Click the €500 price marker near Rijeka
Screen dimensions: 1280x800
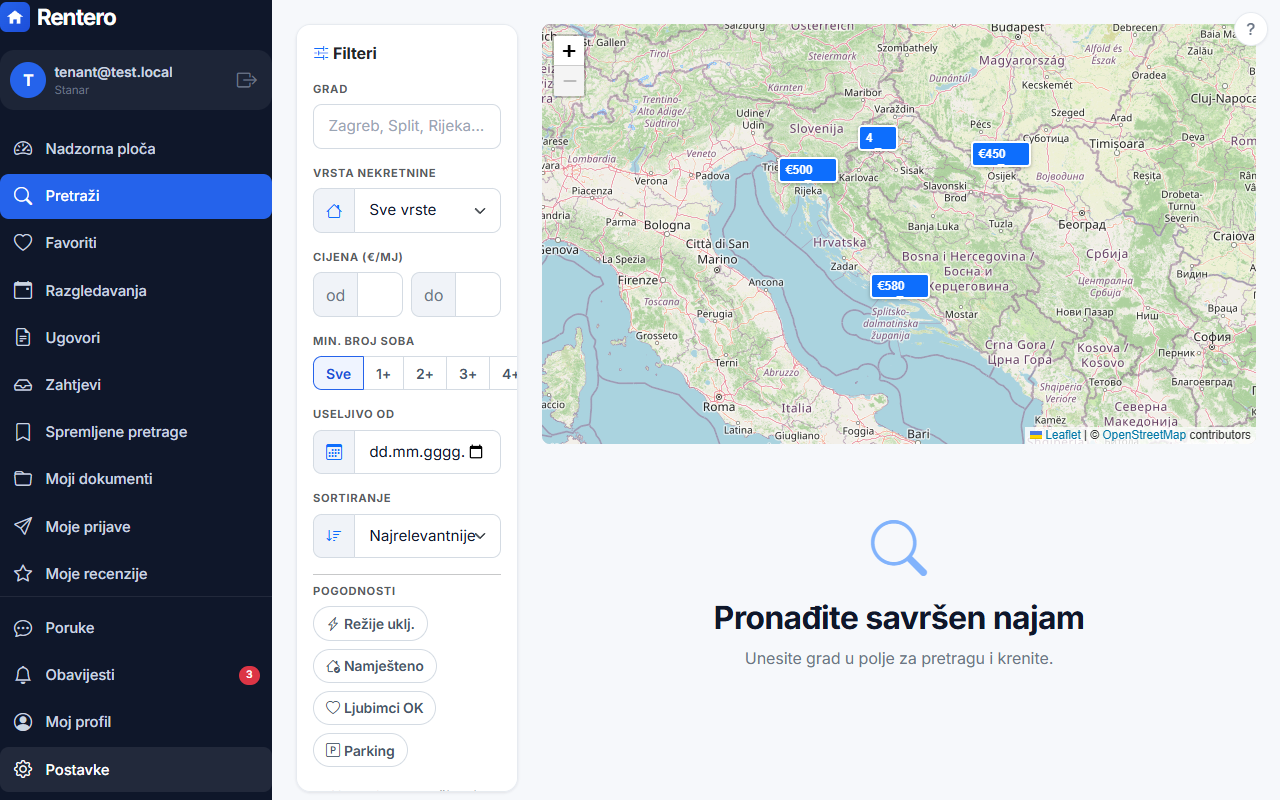[x=808, y=170]
